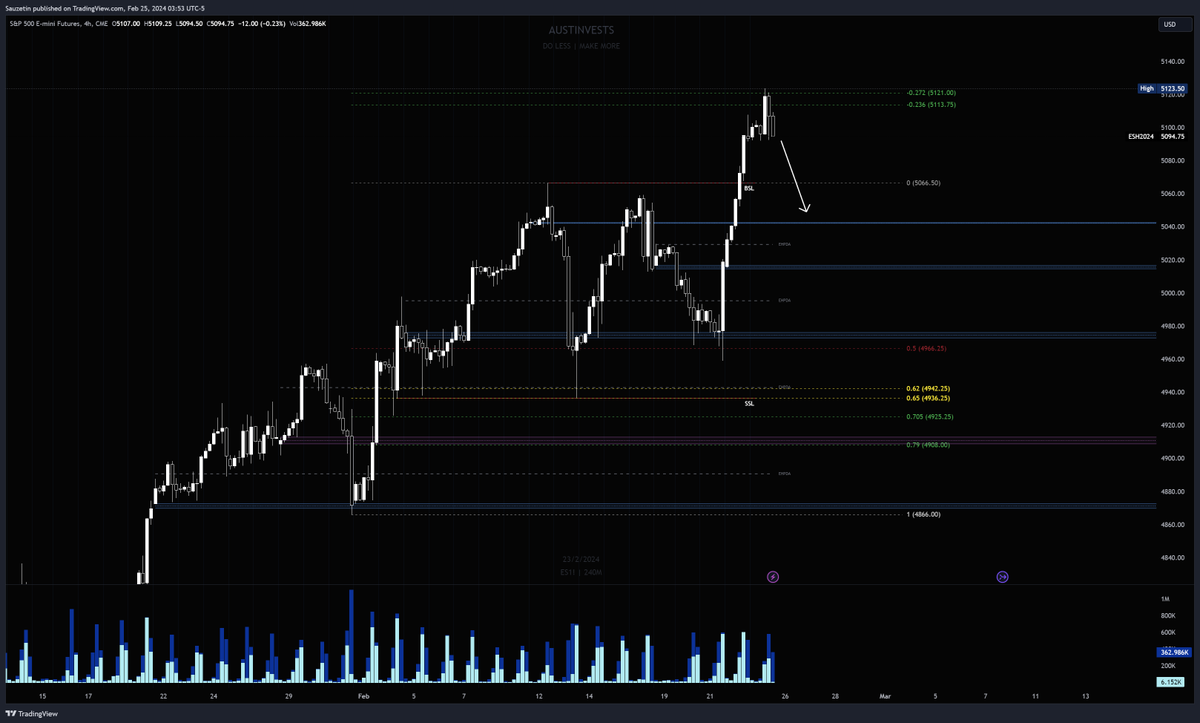Image resolution: width=1200 pixels, height=723 pixels.
Task: Click the 5040.00 price axis tick
Action: [x=1172, y=227]
